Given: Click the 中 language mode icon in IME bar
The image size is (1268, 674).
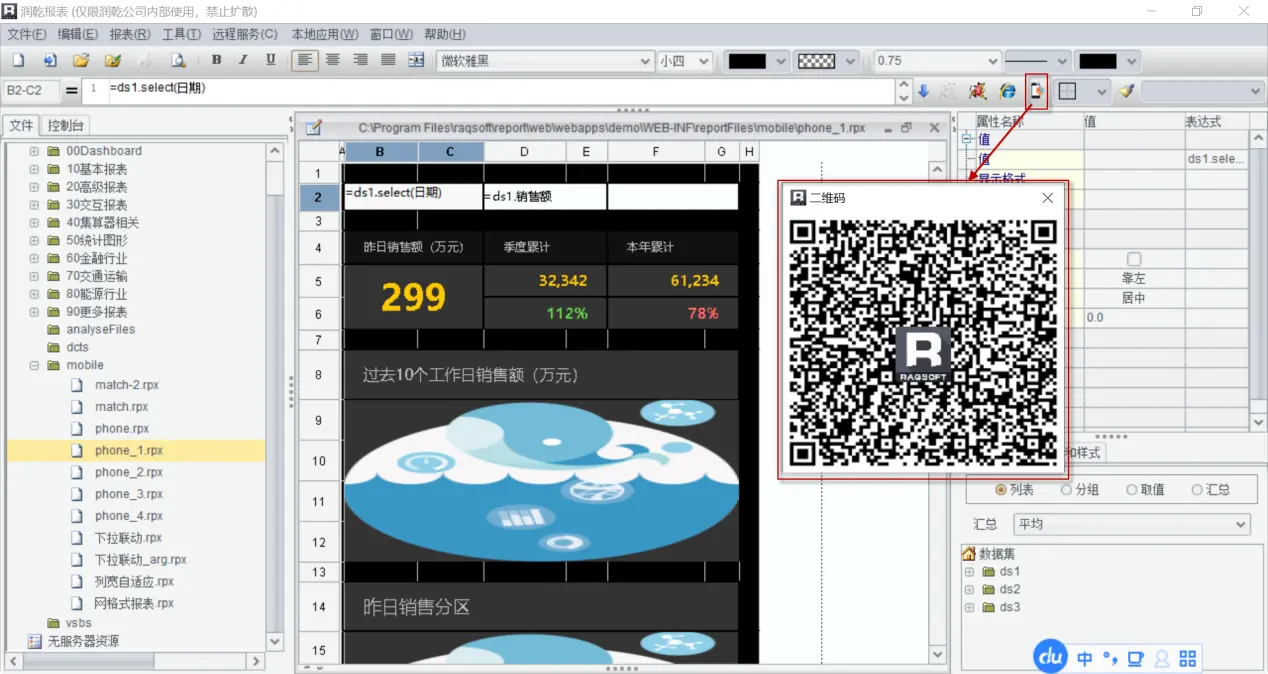Looking at the screenshot, I should (x=1085, y=659).
